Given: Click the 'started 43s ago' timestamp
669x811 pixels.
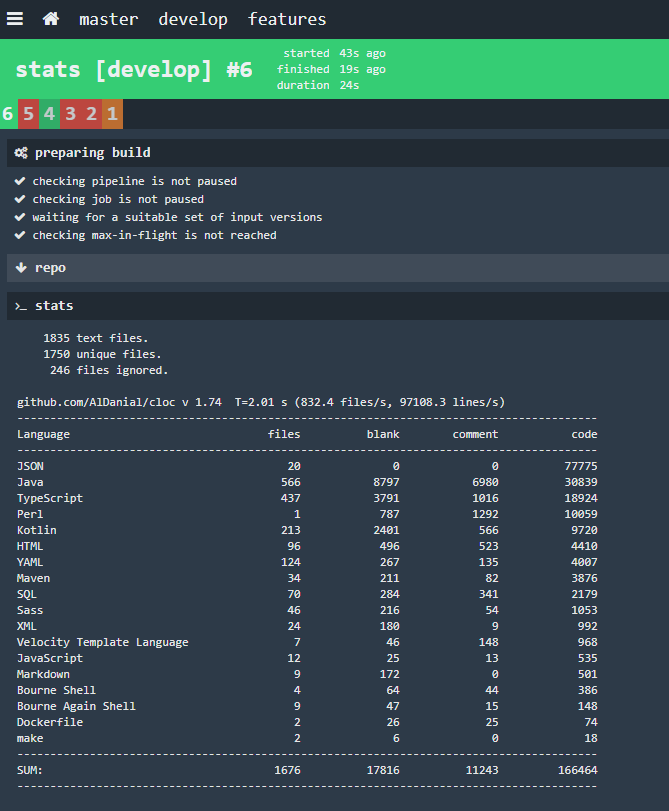Looking at the screenshot, I should tap(334, 53).
